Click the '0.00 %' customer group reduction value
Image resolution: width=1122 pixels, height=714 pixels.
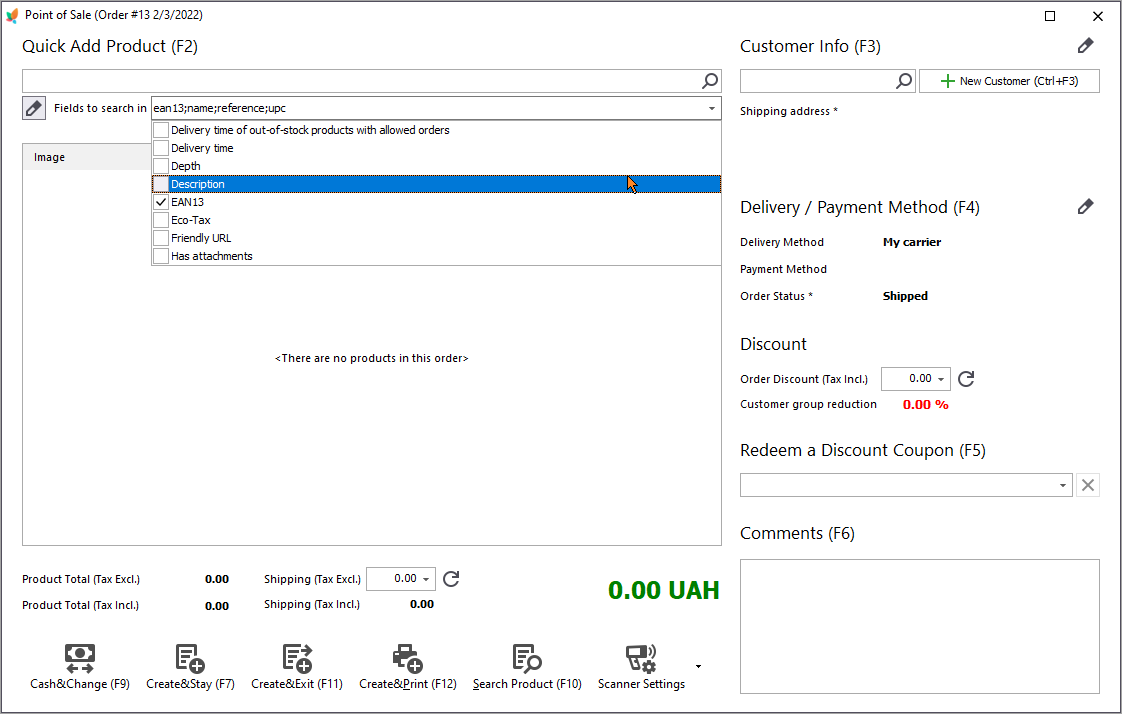tap(925, 405)
